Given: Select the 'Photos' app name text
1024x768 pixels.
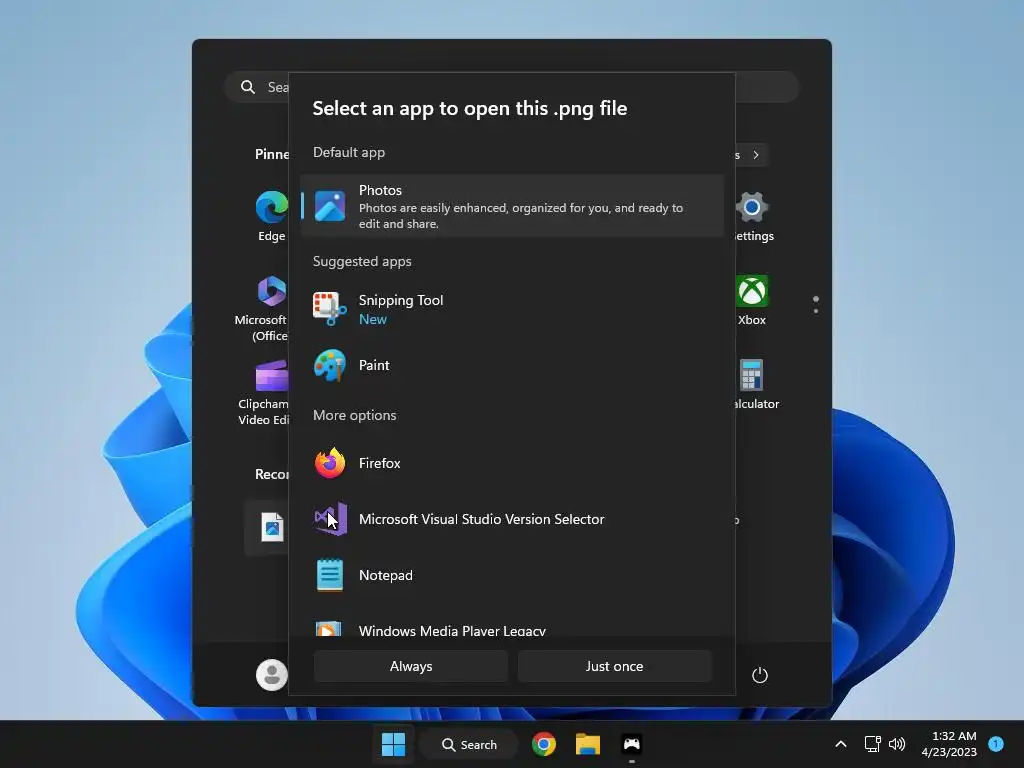Looking at the screenshot, I should (x=380, y=190).
